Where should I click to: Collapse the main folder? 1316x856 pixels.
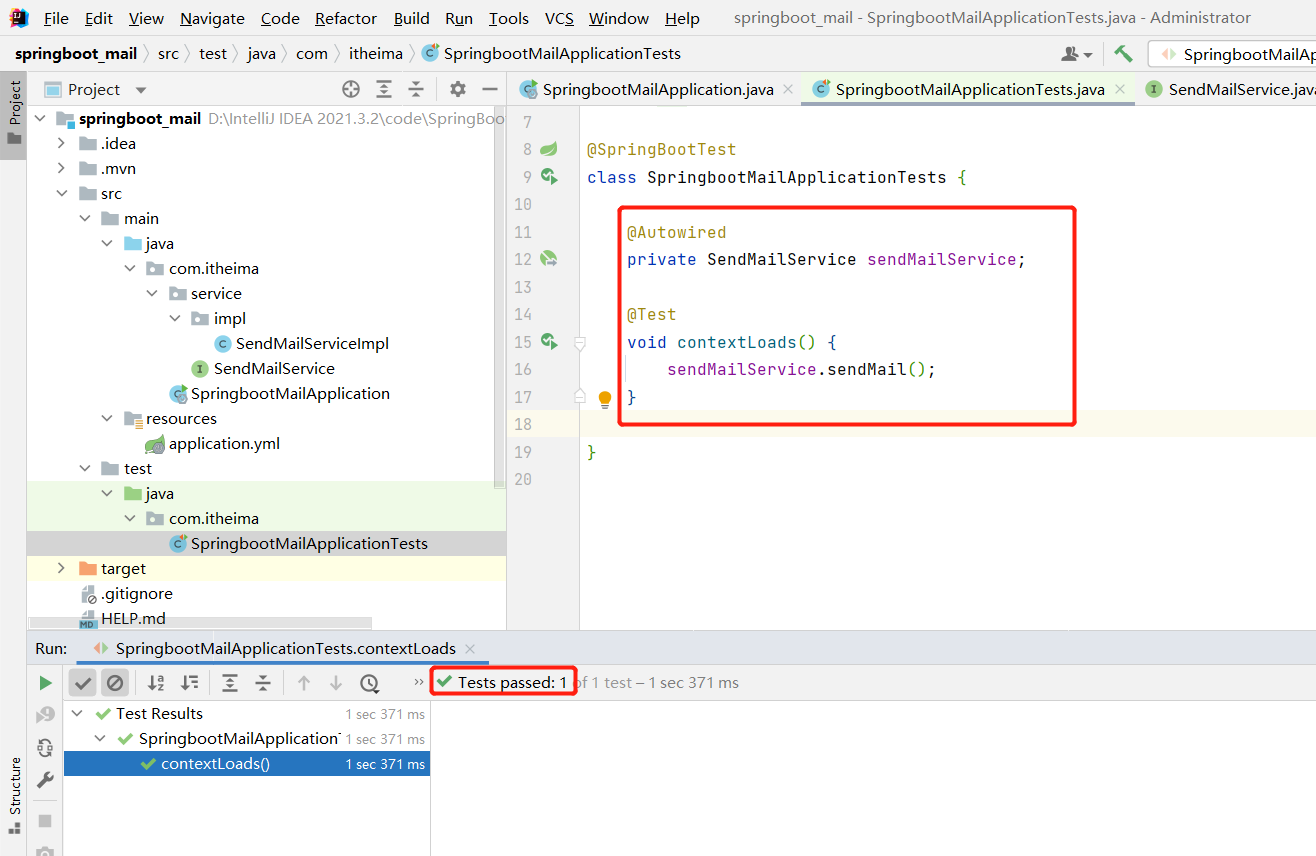84,218
